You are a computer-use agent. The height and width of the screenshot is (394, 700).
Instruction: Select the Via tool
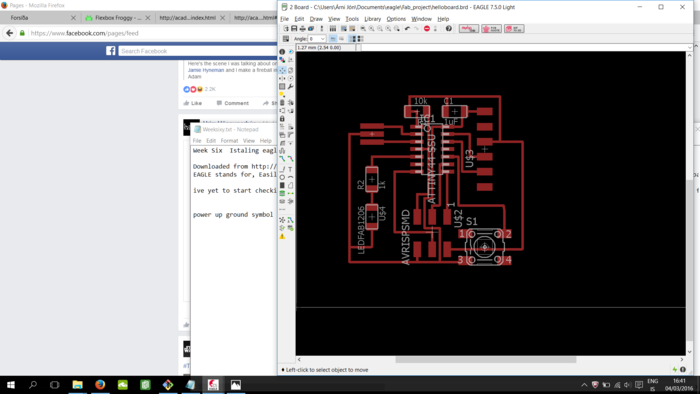coord(282,193)
